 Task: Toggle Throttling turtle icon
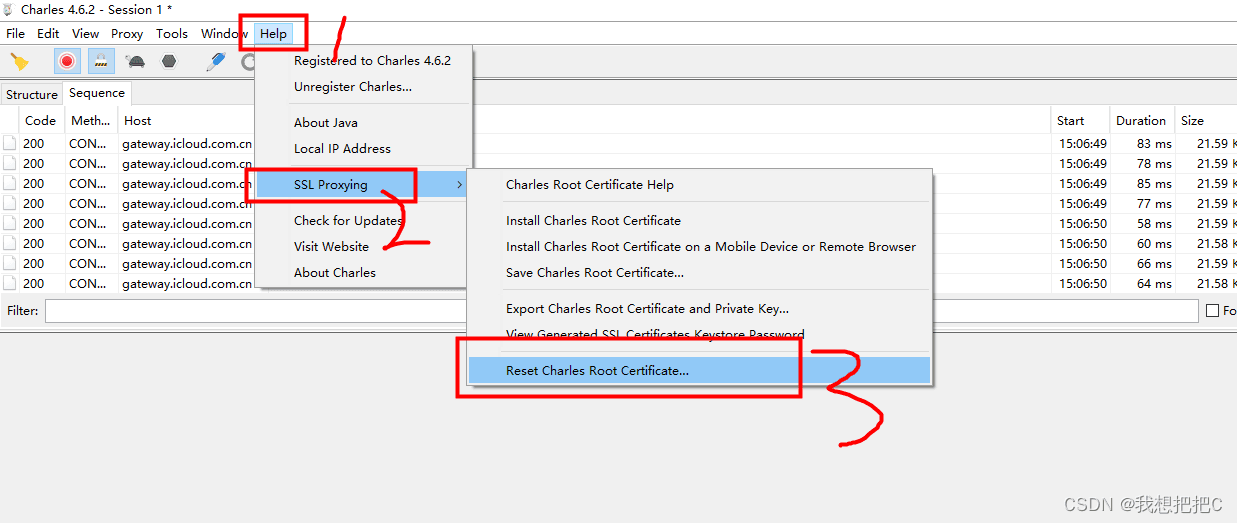[135, 62]
